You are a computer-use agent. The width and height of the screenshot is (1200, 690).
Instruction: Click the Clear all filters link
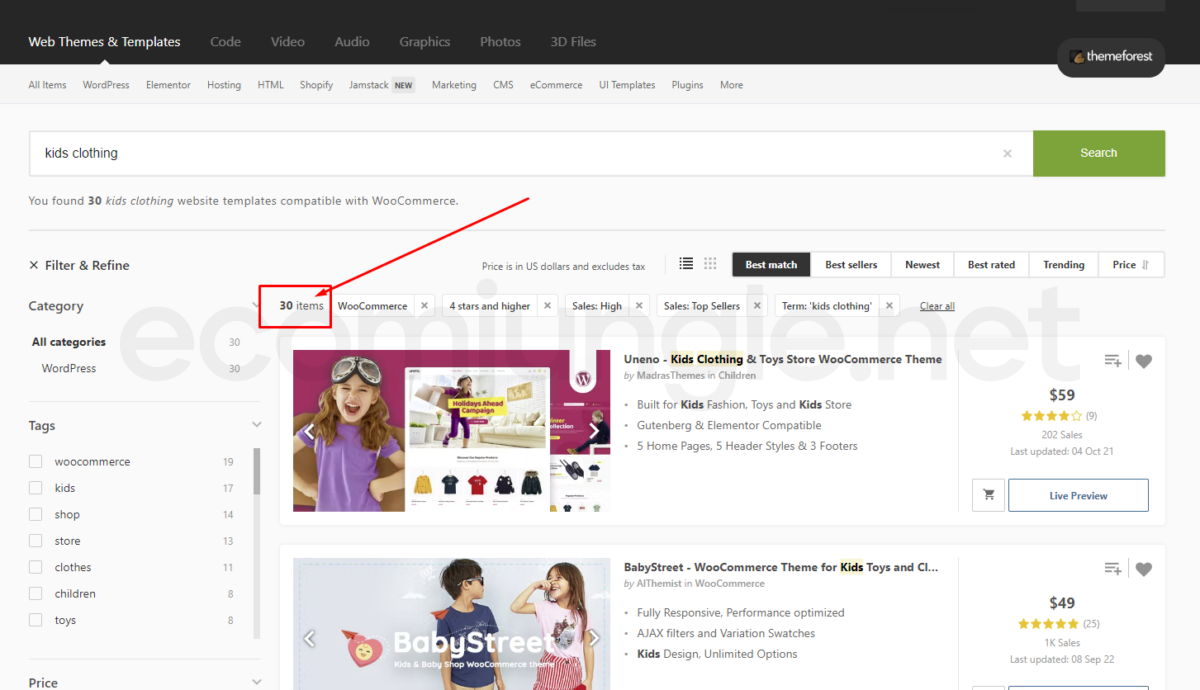[937, 306]
